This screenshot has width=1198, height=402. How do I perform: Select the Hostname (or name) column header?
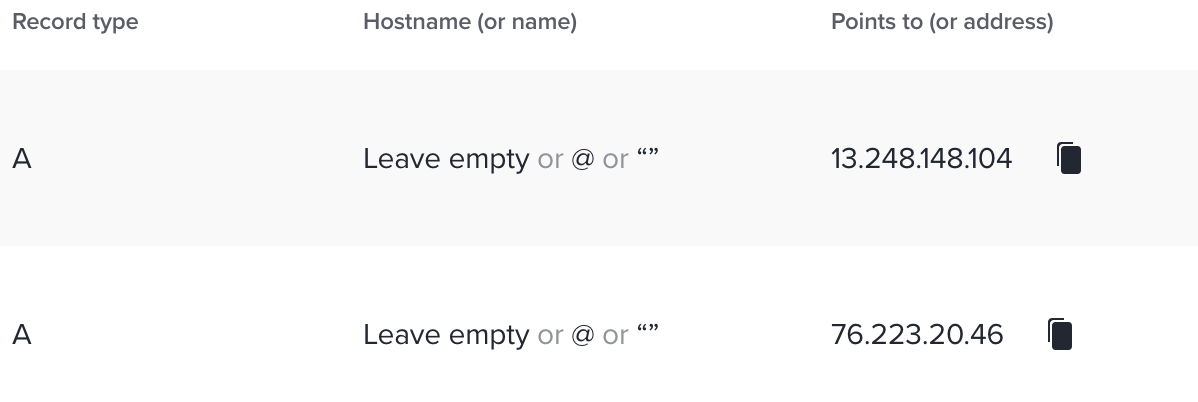tap(470, 22)
